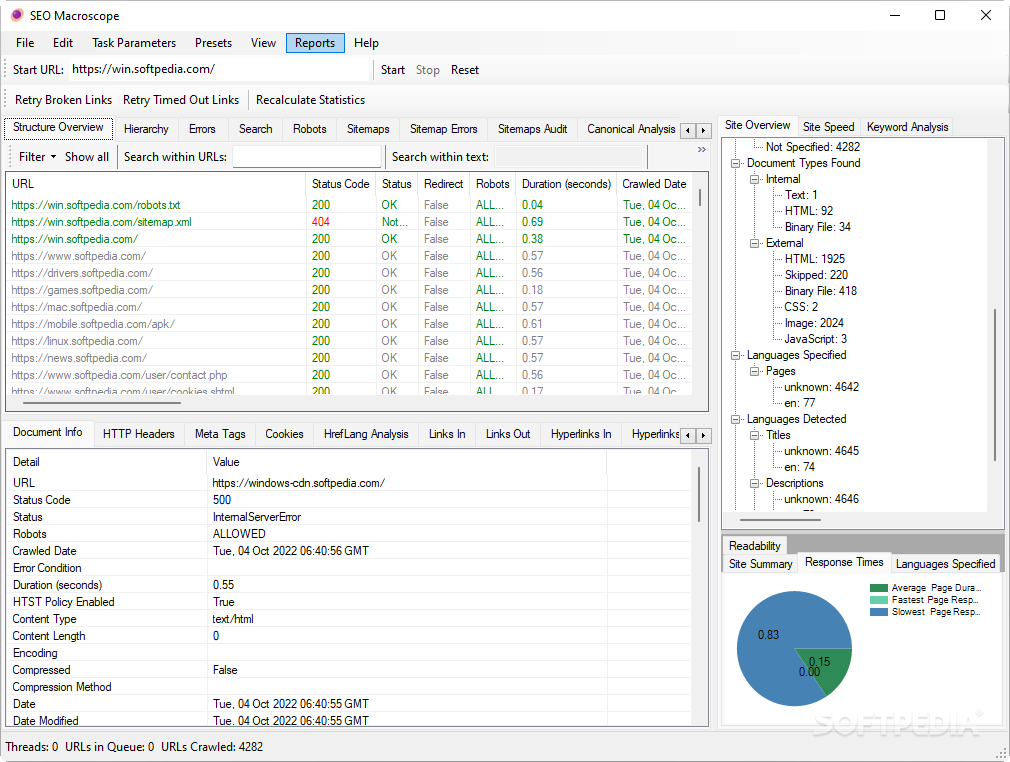This screenshot has height=762, width=1010.
Task: Click the Show all button
Action: click(x=87, y=157)
